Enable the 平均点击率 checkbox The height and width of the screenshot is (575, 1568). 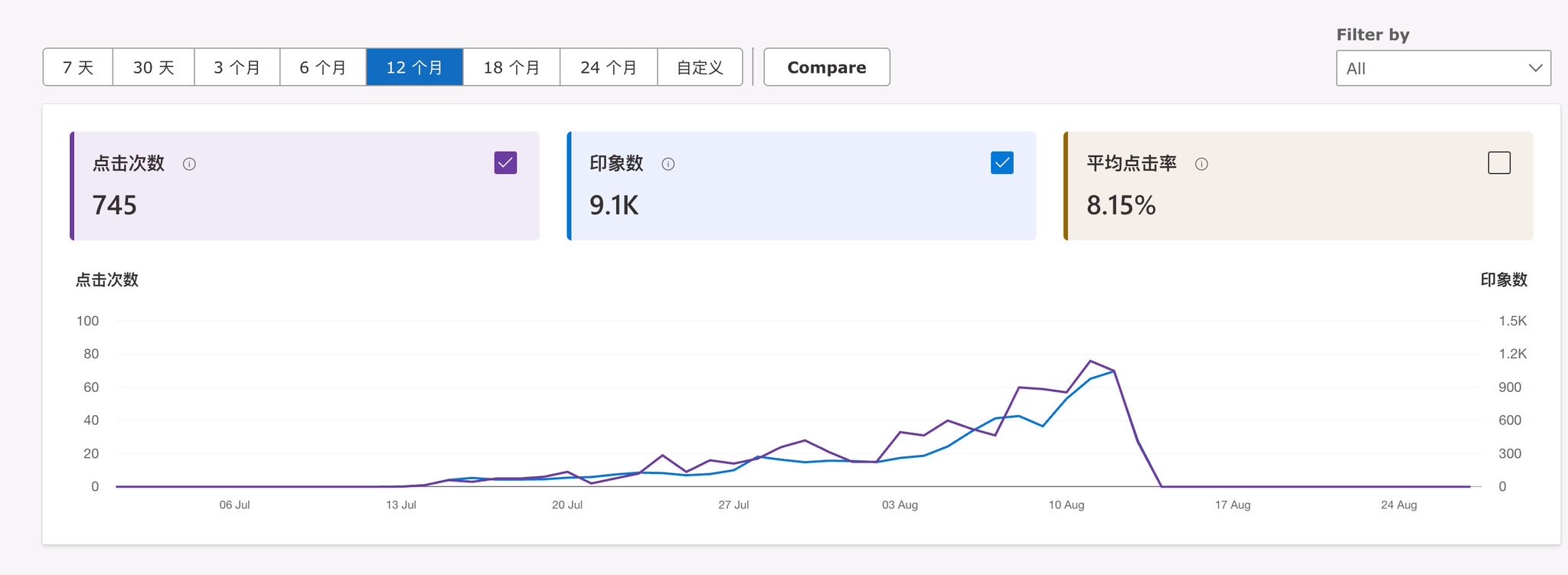pyautogui.click(x=1498, y=163)
